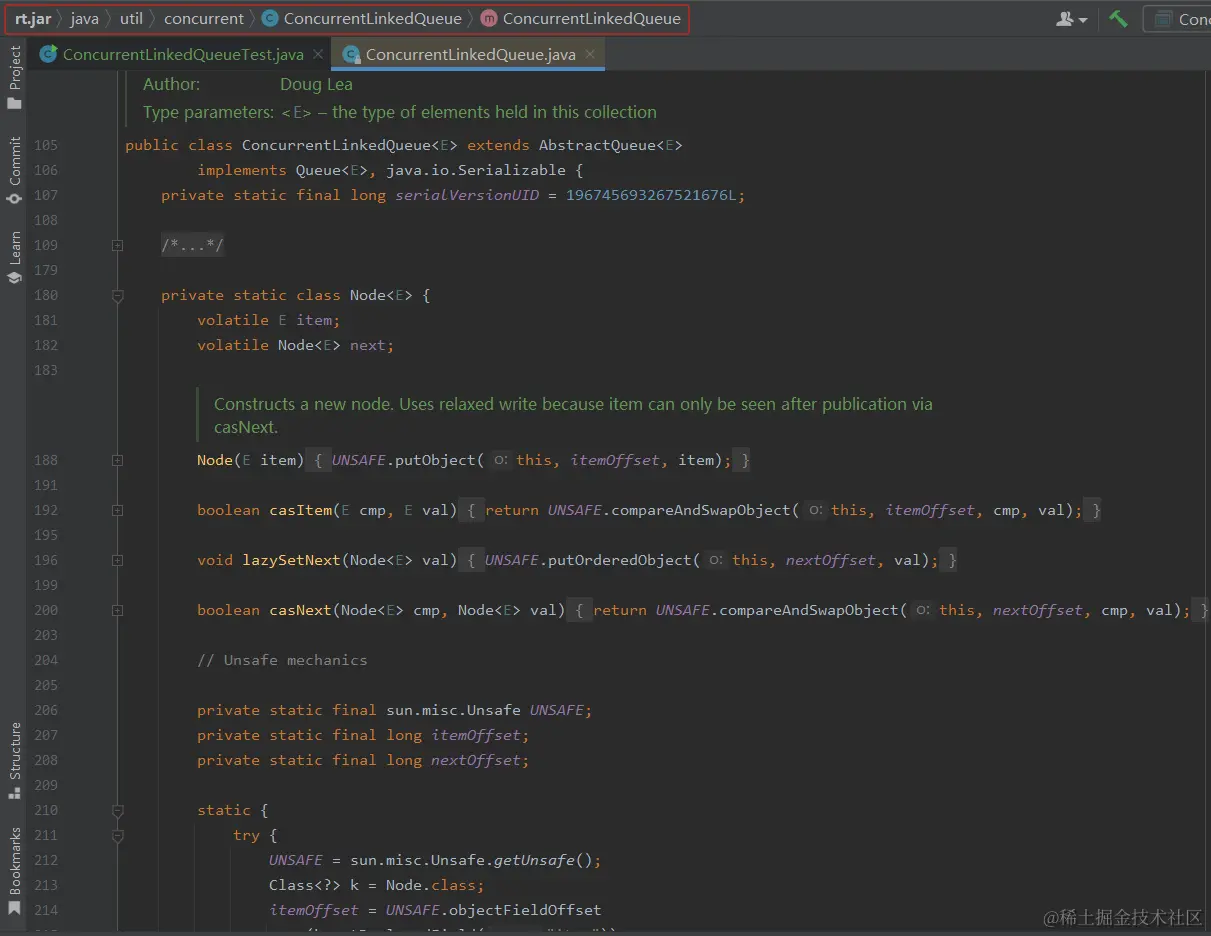Click the '// Unsafe mechanics' comment
Image resolution: width=1211 pixels, height=936 pixels.
click(x=282, y=660)
